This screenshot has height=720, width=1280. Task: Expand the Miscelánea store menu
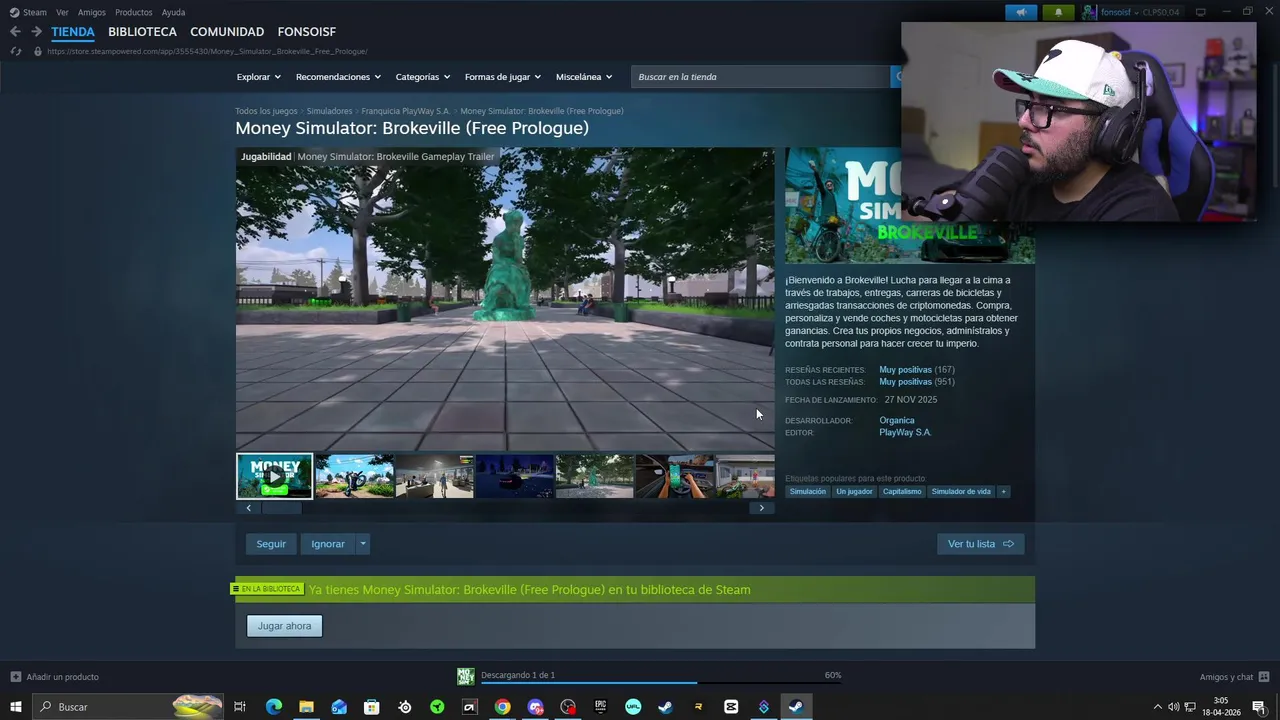tap(584, 77)
